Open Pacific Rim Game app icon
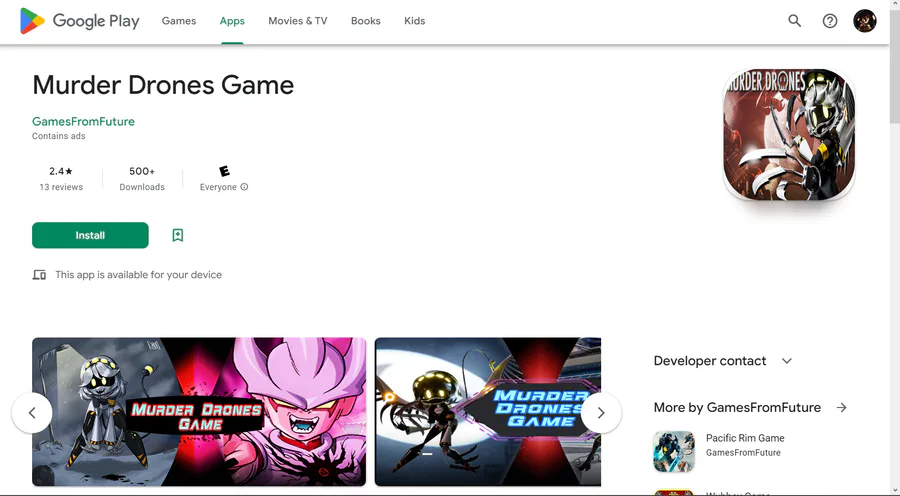This screenshot has width=900, height=496. click(x=674, y=451)
